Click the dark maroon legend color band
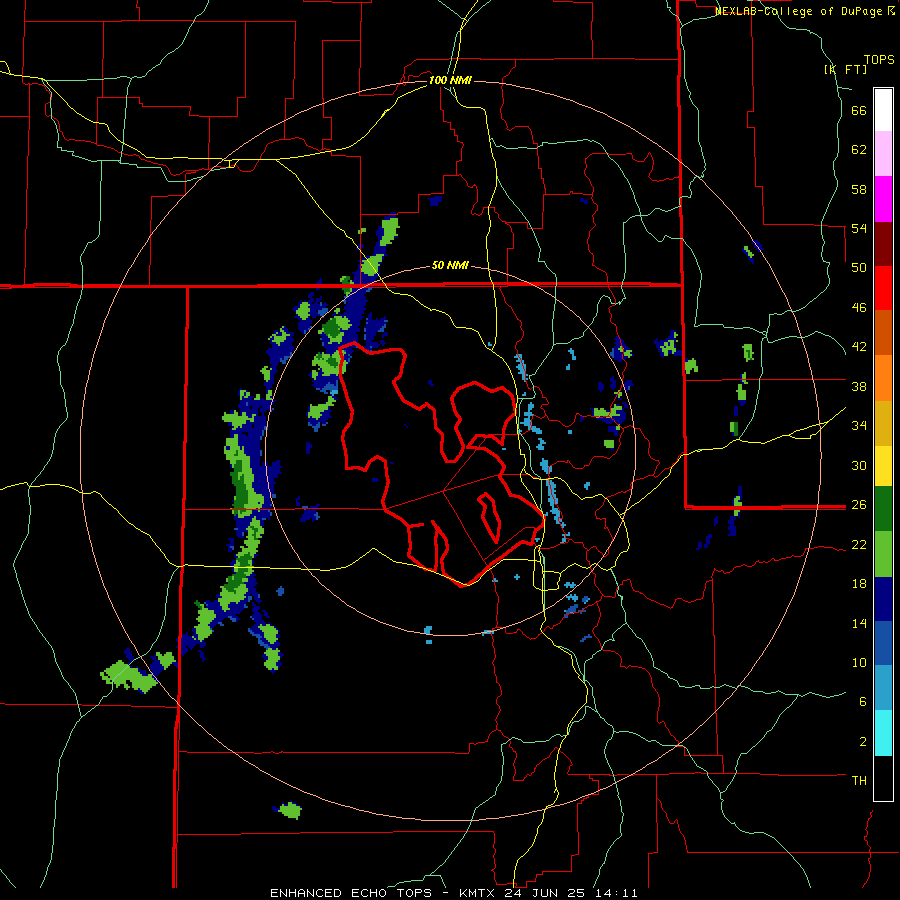This screenshot has width=900, height=900. 883,244
